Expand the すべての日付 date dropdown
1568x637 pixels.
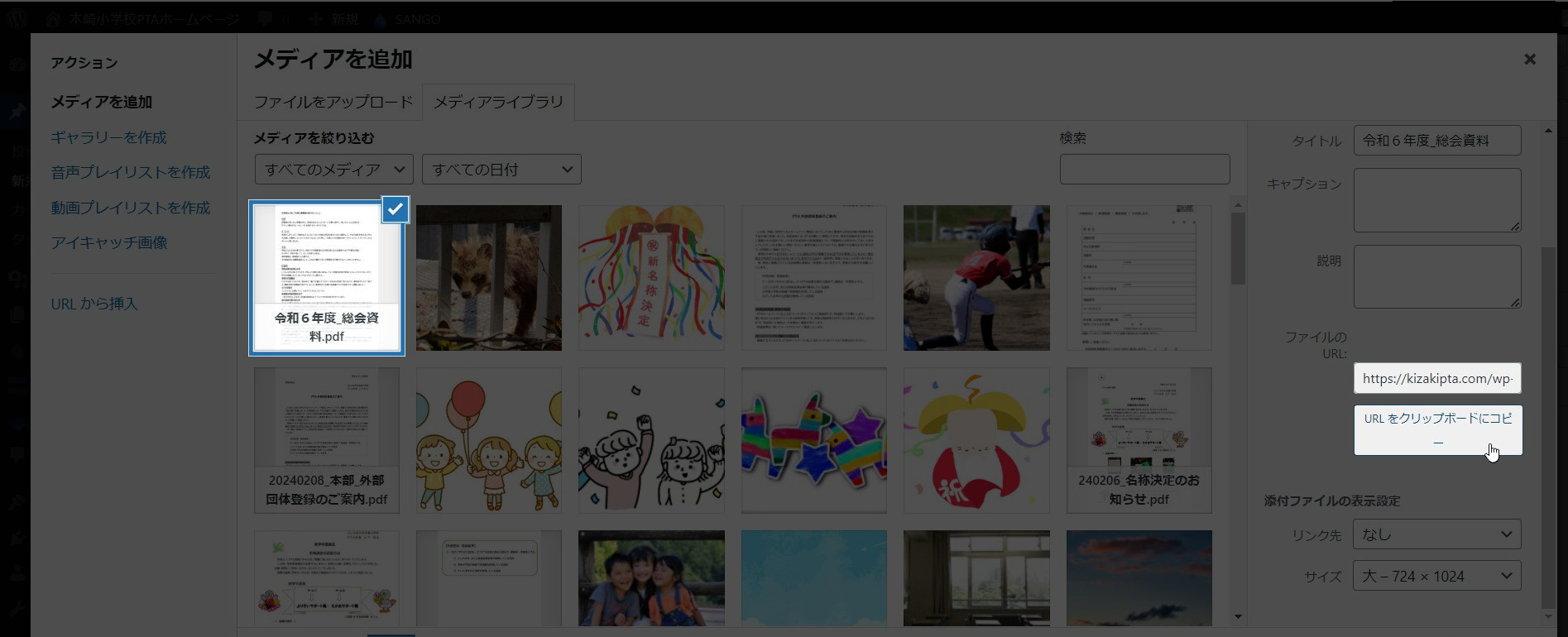[x=501, y=170]
